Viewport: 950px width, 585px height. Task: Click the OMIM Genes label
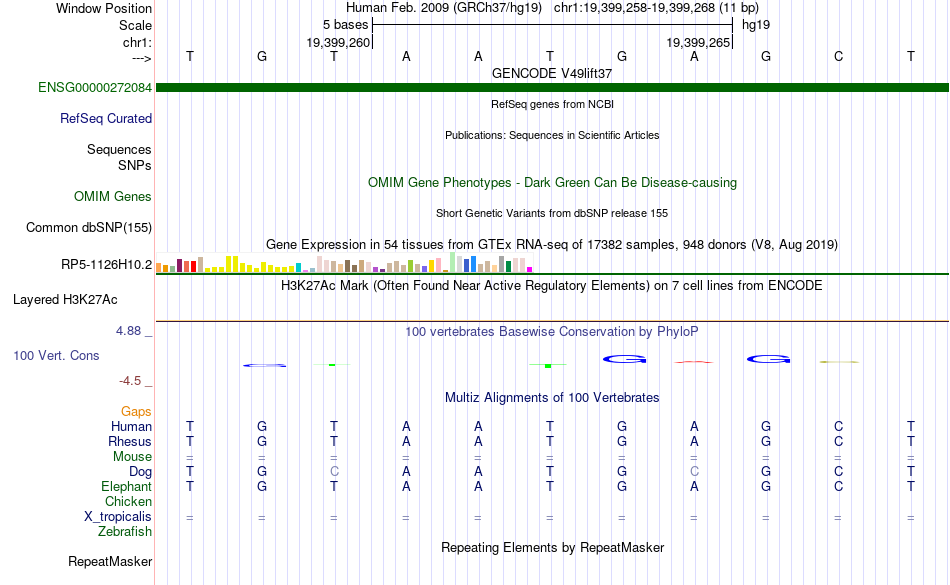pos(113,196)
